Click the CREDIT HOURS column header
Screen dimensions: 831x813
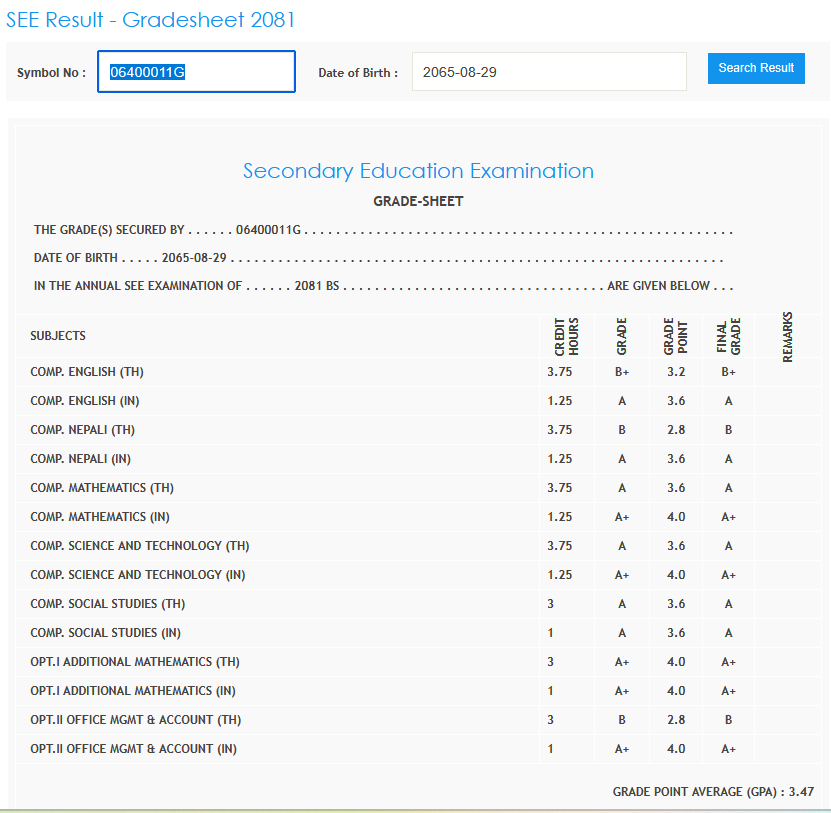pos(566,337)
